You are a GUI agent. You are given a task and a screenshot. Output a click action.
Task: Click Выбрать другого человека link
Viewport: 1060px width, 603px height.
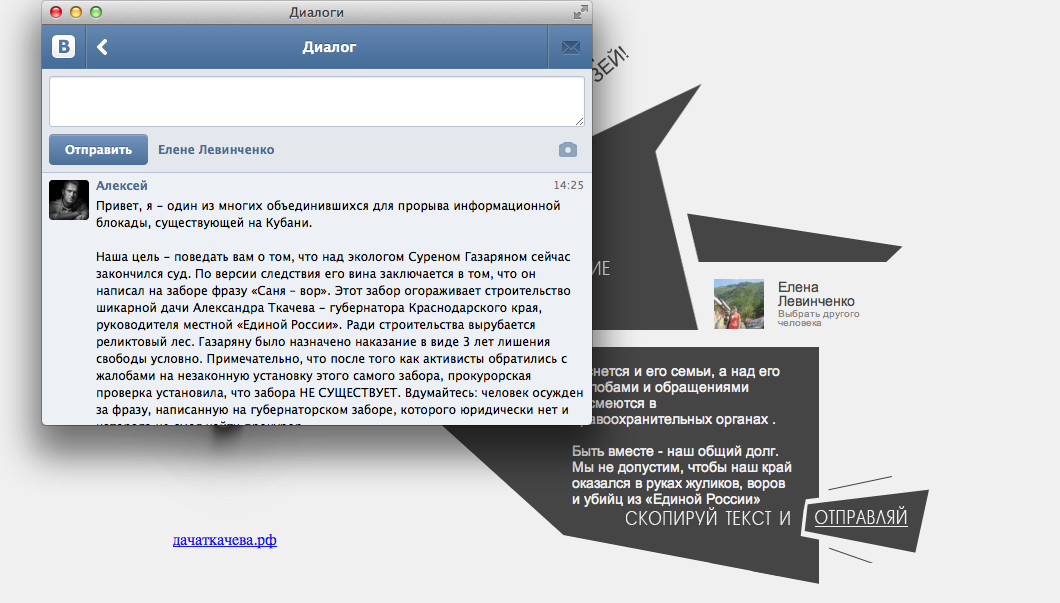click(818, 318)
